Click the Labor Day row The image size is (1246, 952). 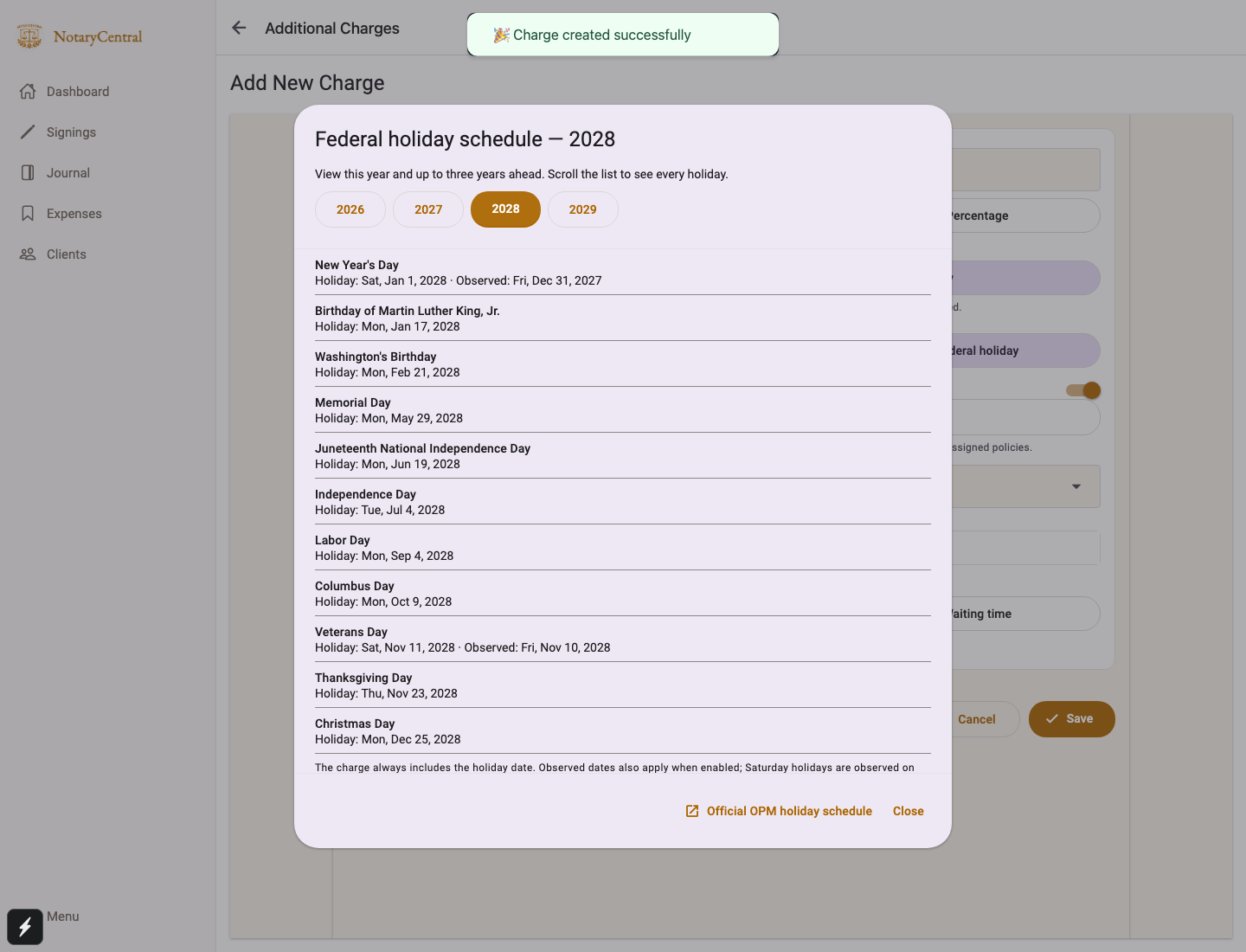[x=623, y=548]
